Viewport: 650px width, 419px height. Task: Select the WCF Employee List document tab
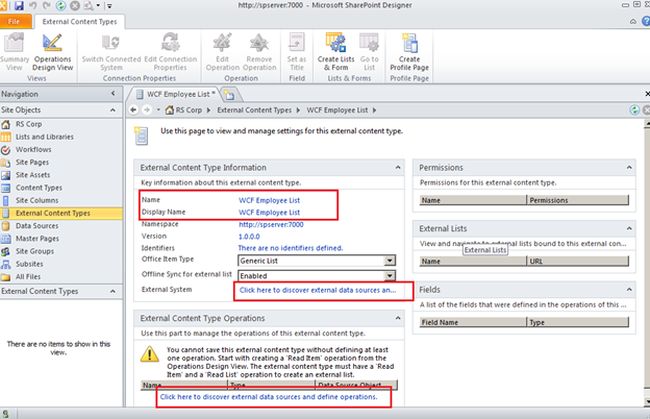point(176,94)
